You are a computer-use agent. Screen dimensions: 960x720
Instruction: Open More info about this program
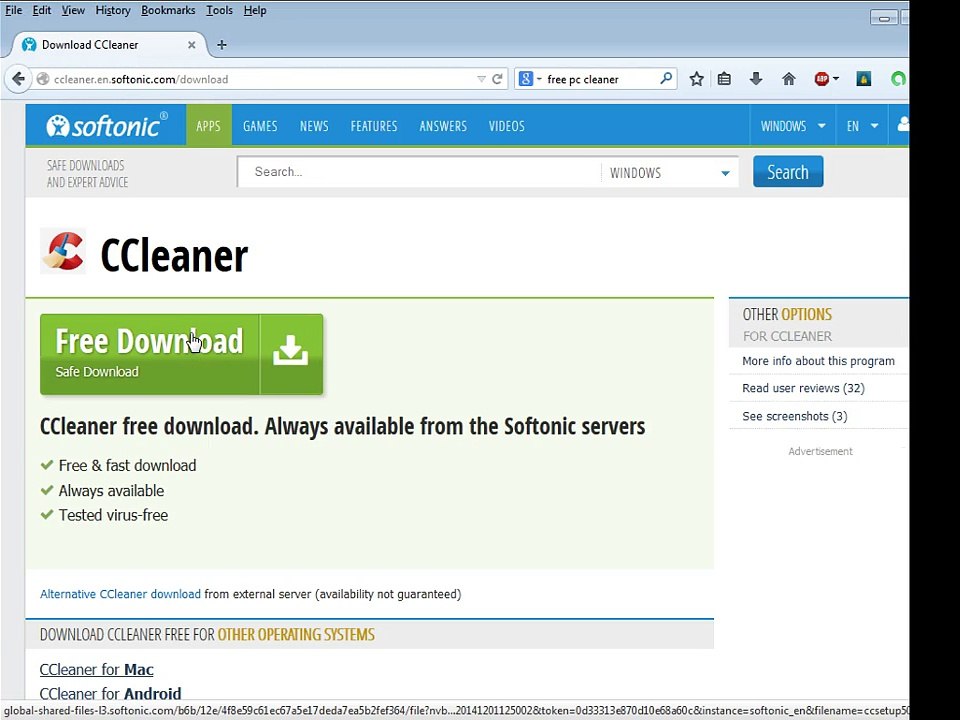point(818,361)
